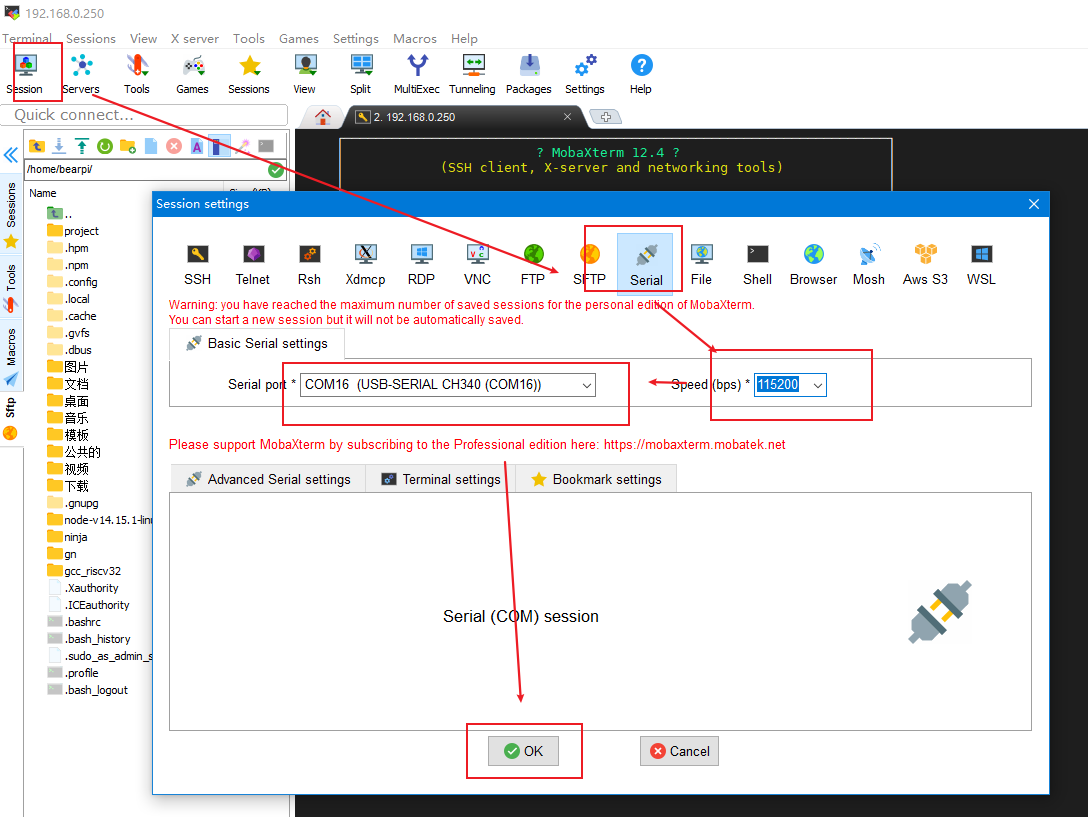Screen dimensions: 1088x817
Task: Open the Session toolbar icon
Action: (x=26, y=74)
